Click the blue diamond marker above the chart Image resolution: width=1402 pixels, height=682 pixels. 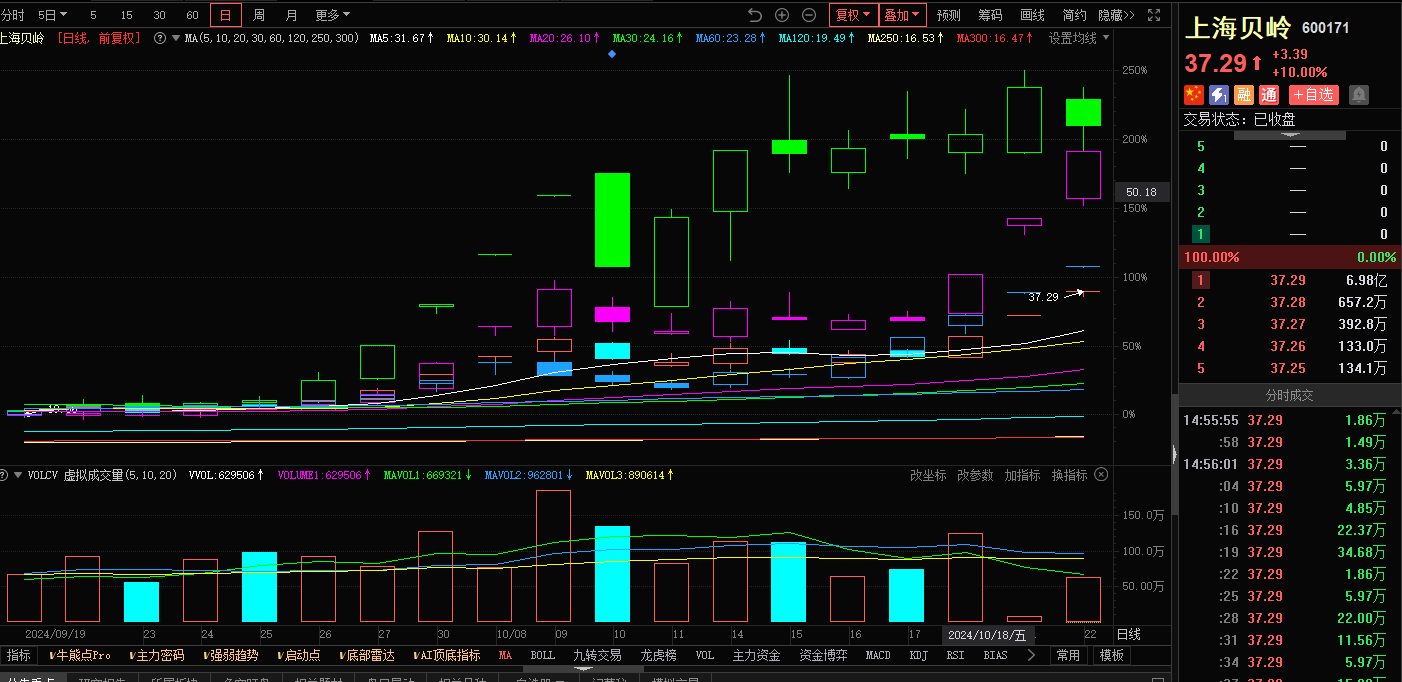pyautogui.click(x=612, y=54)
